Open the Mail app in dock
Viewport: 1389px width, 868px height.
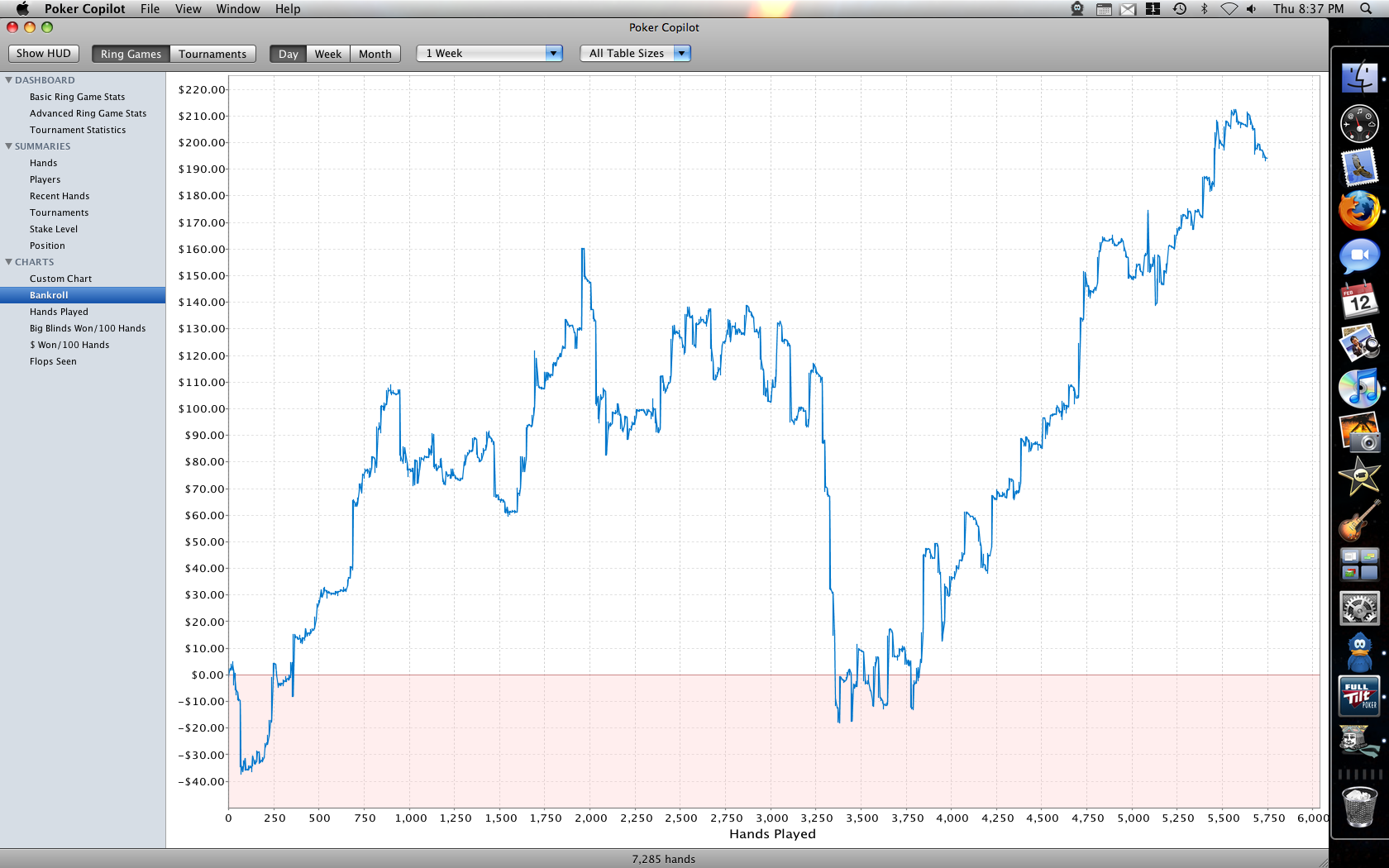(x=1359, y=168)
